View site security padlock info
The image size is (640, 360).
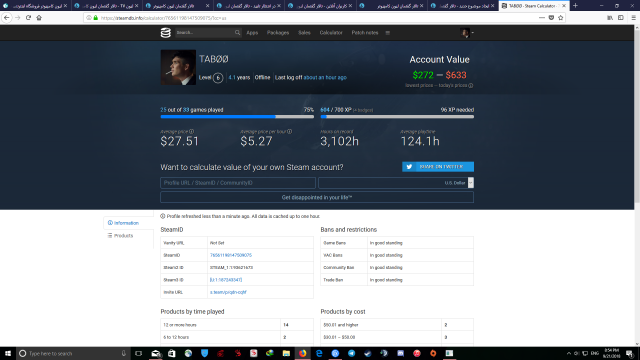(96, 18)
